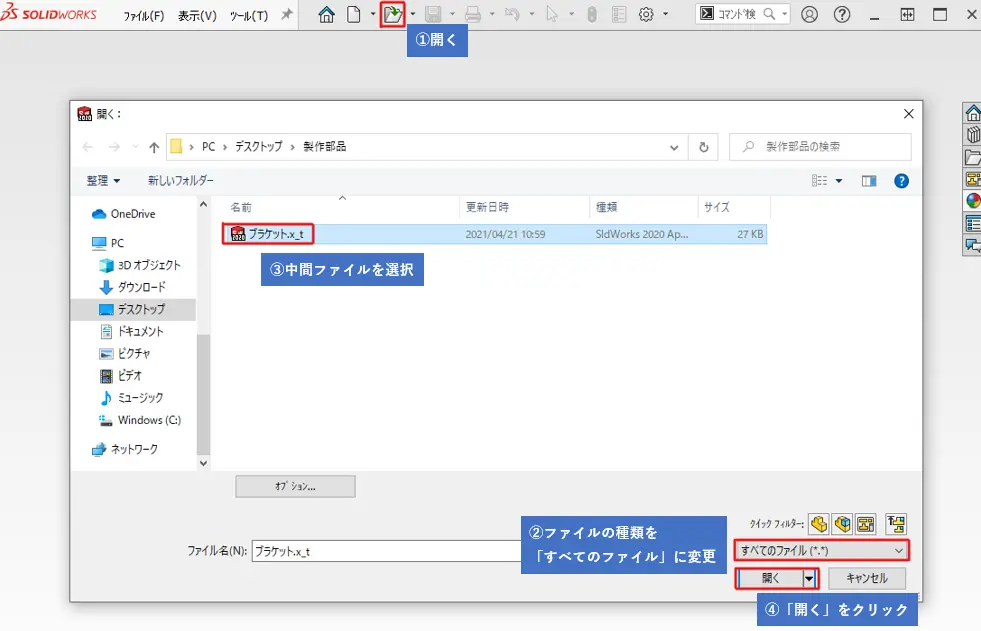Click the キャンセル button
981x631 pixels.
tap(866, 578)
